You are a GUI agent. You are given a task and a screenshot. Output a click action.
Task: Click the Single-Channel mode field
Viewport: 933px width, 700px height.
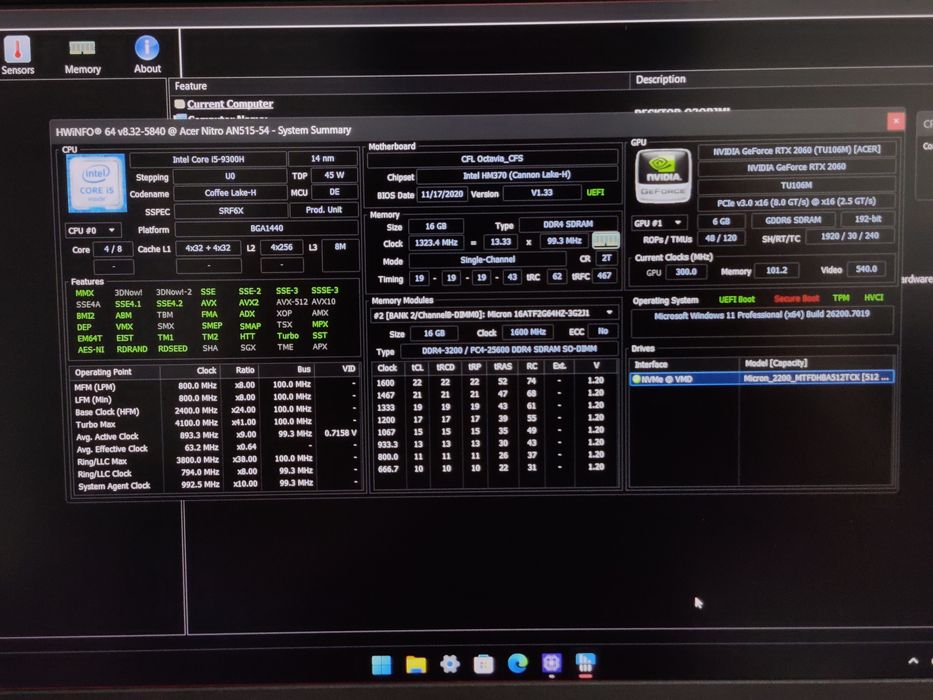[487, 260]
